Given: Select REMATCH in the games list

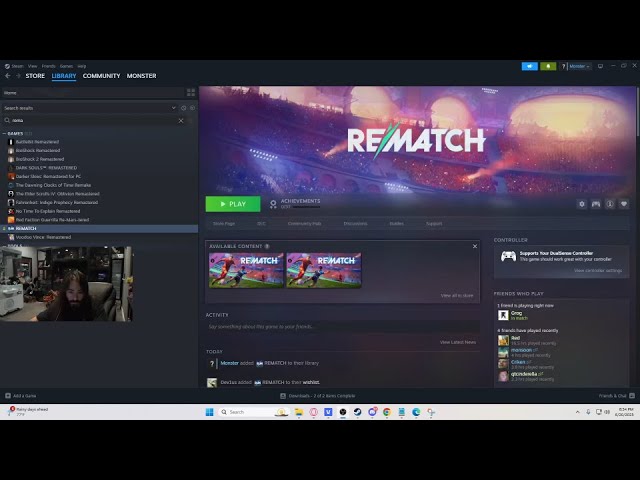Looking at the screenshot, I should click(x=99, y=229).
